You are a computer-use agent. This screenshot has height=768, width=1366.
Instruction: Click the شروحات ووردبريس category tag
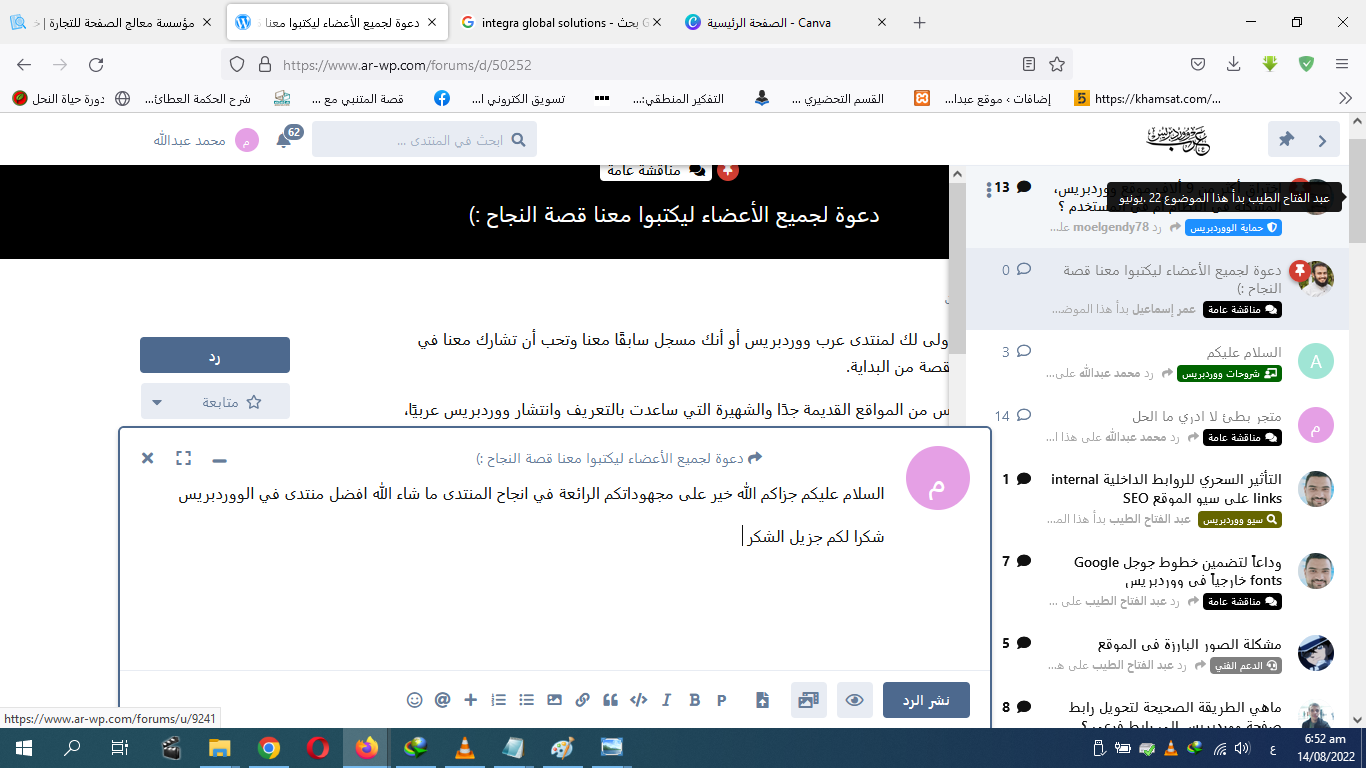(x=1229, y=373)
